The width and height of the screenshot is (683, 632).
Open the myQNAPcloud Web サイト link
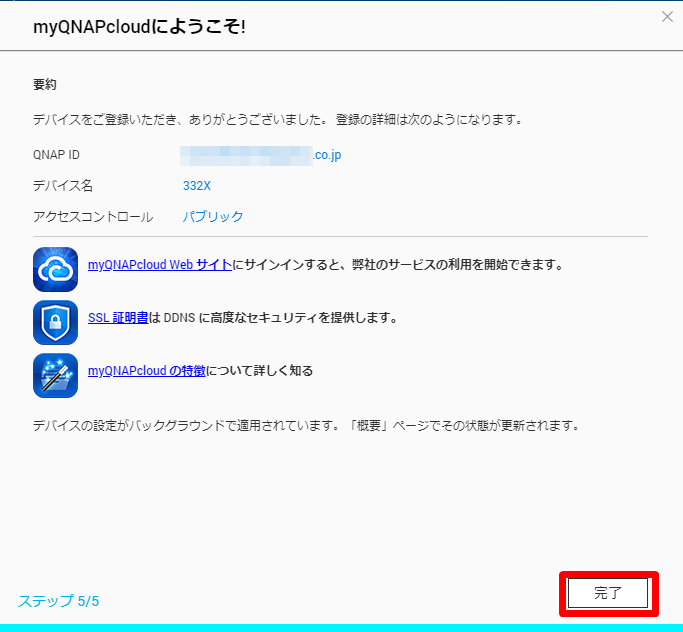click(160, 265)
